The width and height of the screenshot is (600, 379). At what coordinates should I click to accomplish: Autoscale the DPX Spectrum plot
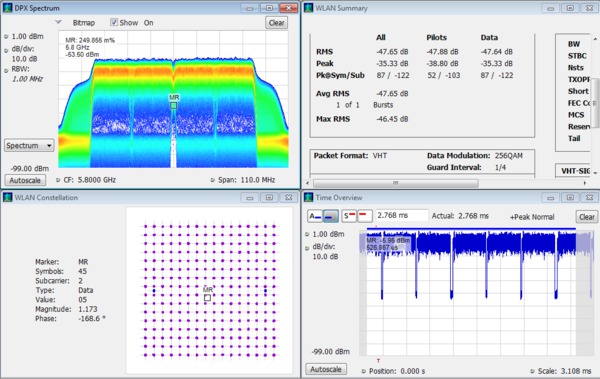click(25, 180)
